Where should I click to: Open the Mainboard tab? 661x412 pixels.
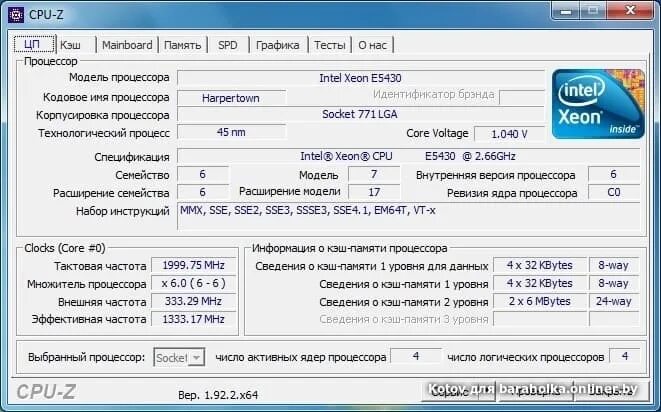click(x=127, y=45)
